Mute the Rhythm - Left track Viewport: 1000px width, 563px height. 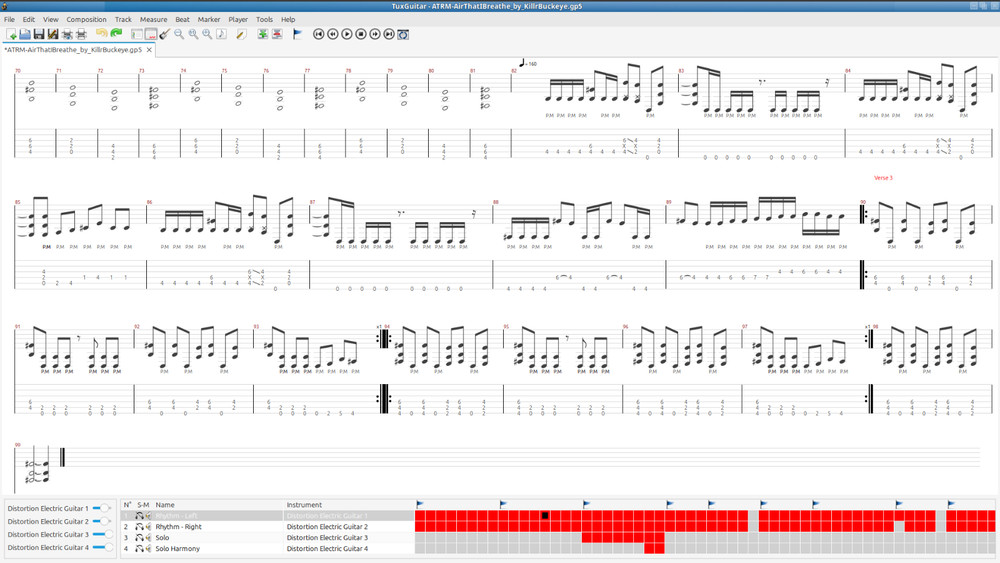coord(148,516)
